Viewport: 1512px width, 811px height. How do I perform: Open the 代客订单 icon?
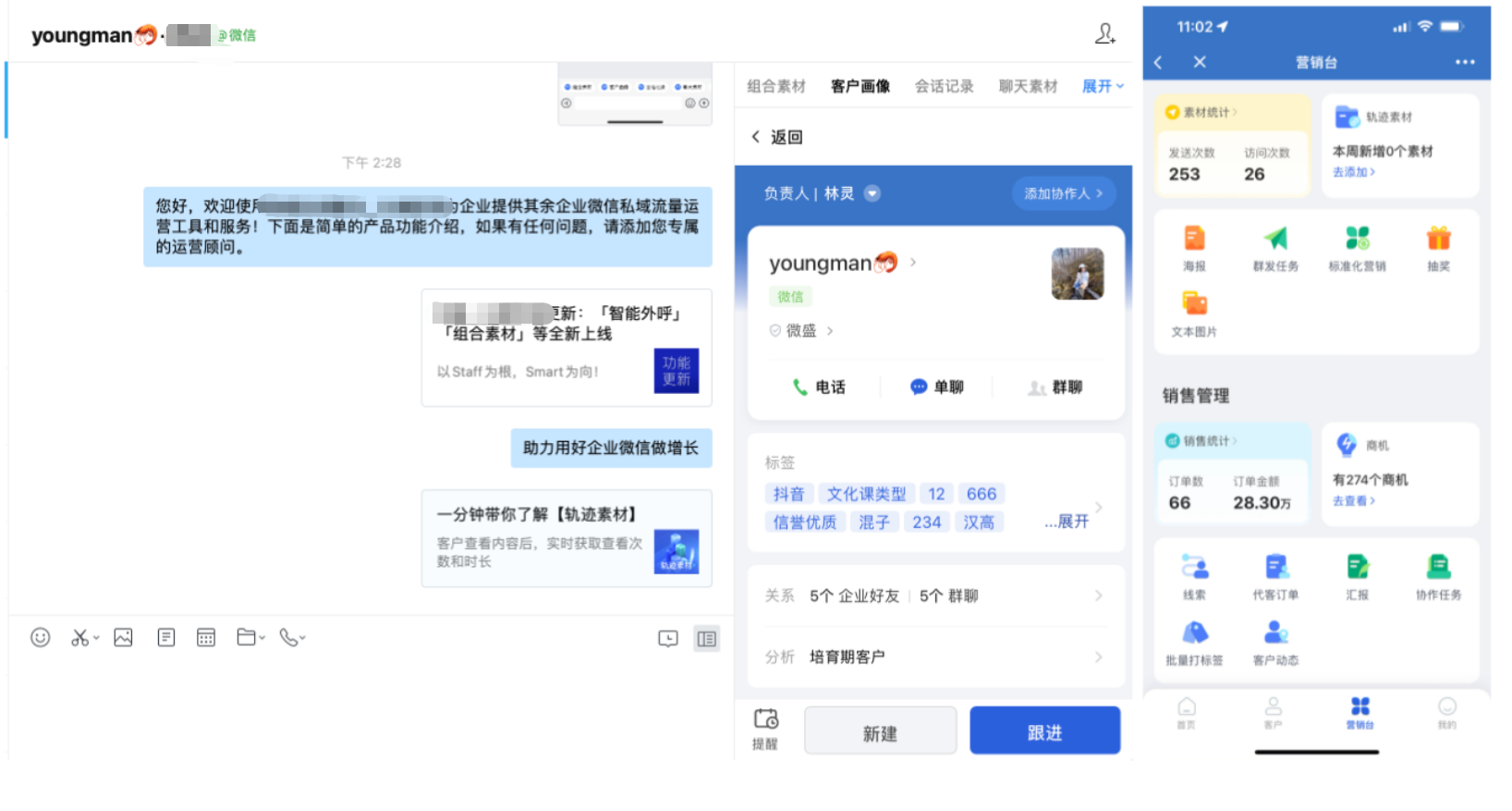(1275, 567)
